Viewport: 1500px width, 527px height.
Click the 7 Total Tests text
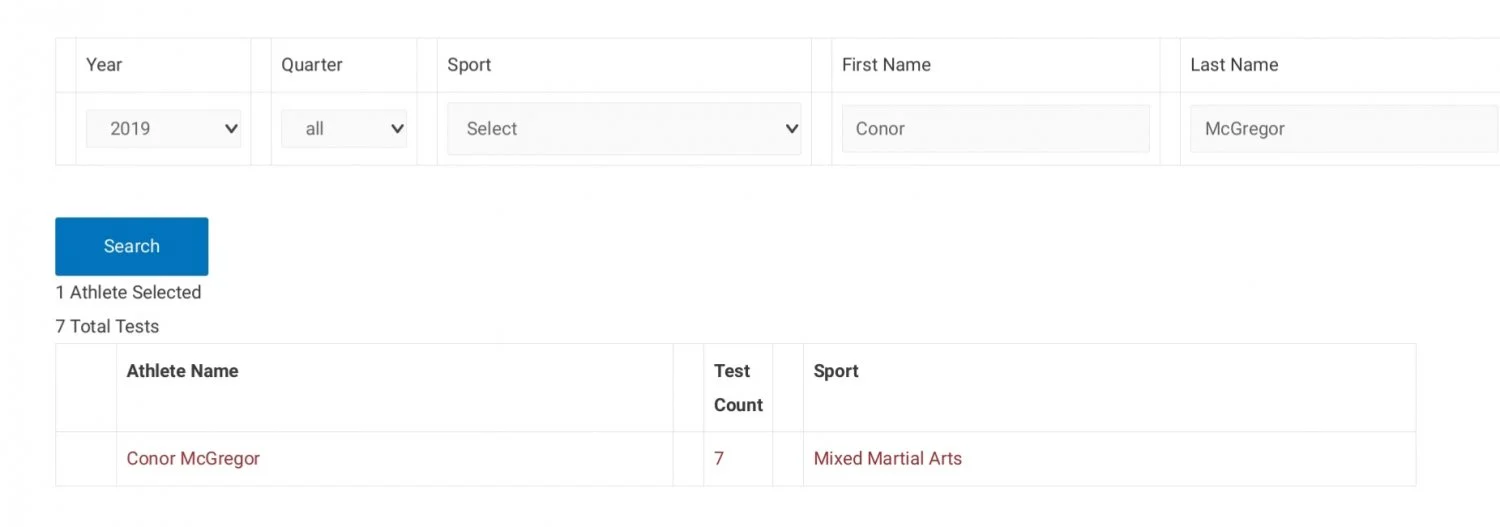[107, 327]
